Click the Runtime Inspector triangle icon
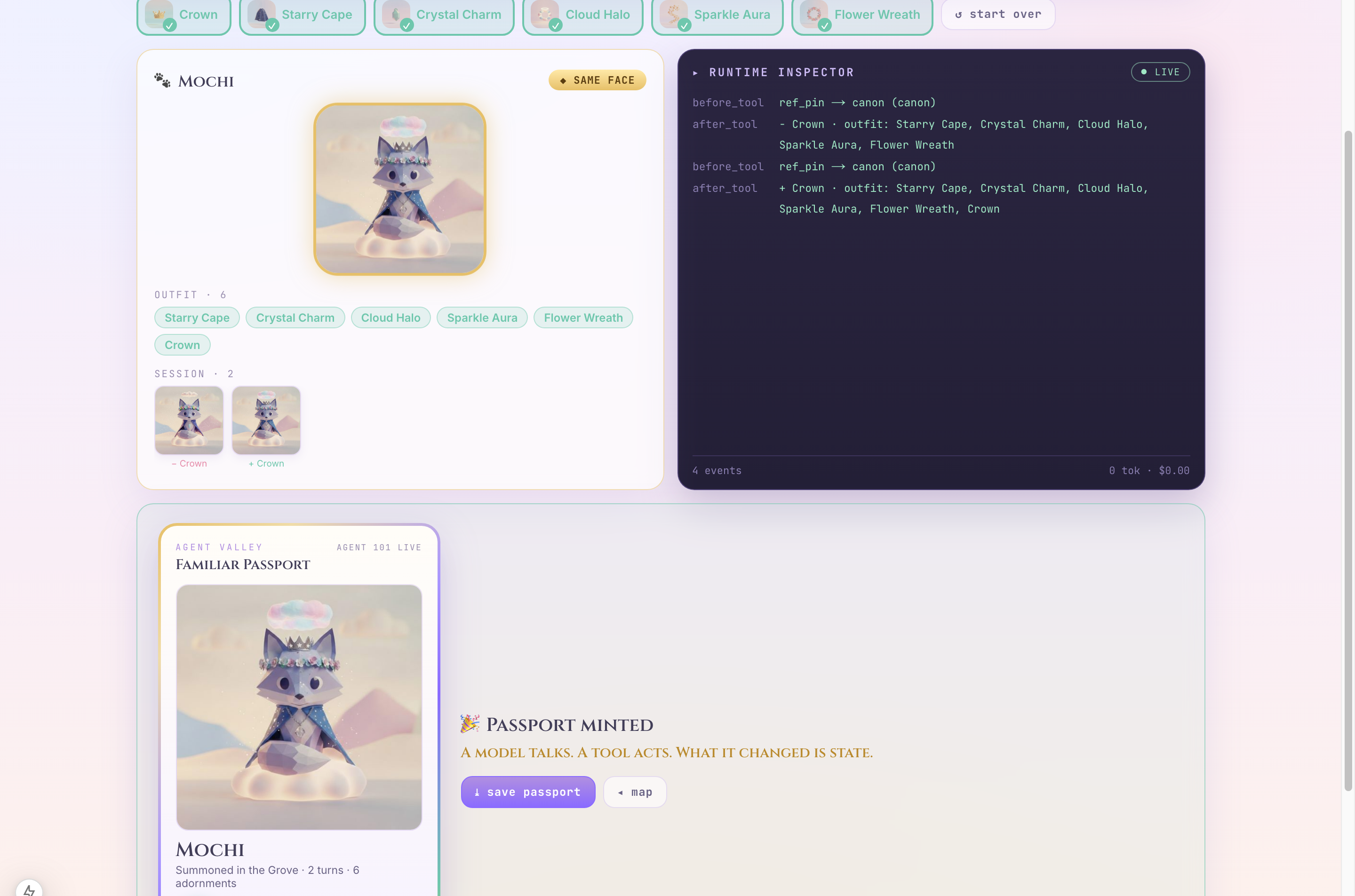The width and height of the screenshot is (1355, 896). click(x=695, y=72)
